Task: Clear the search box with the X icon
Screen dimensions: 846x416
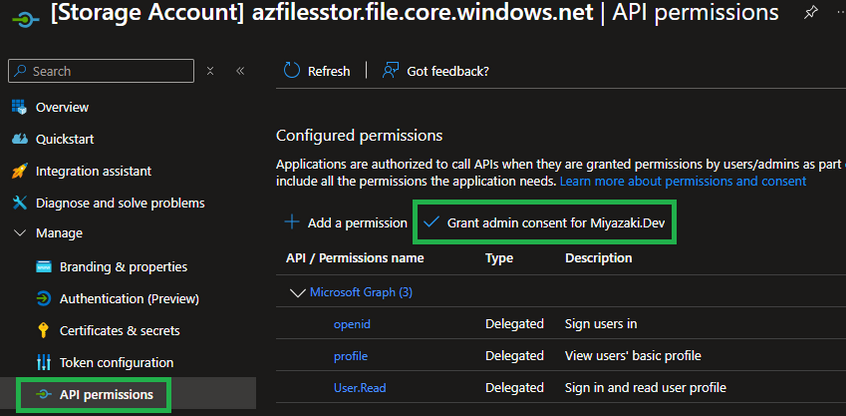Action: [x=210, y=71]
